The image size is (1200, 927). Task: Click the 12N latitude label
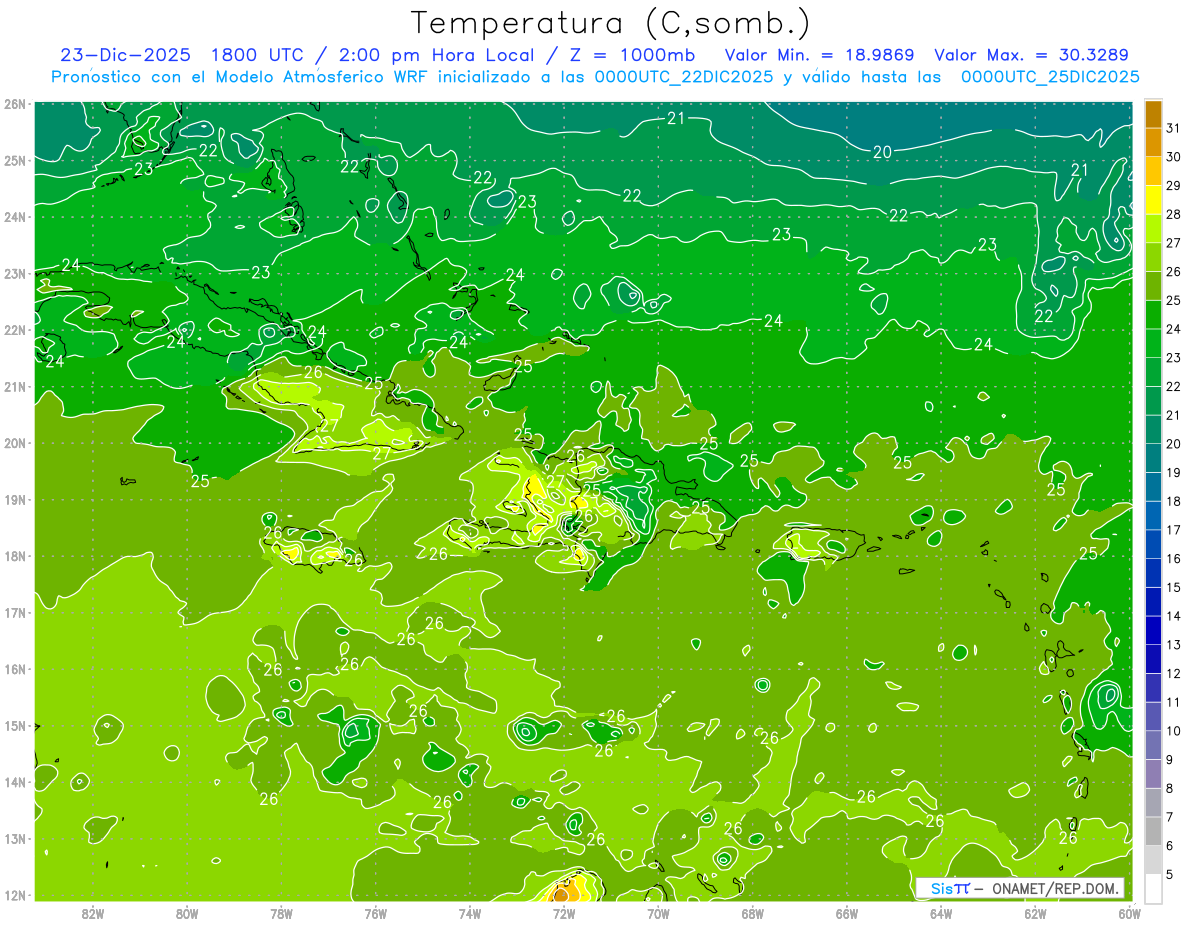[x=14, y=895]
